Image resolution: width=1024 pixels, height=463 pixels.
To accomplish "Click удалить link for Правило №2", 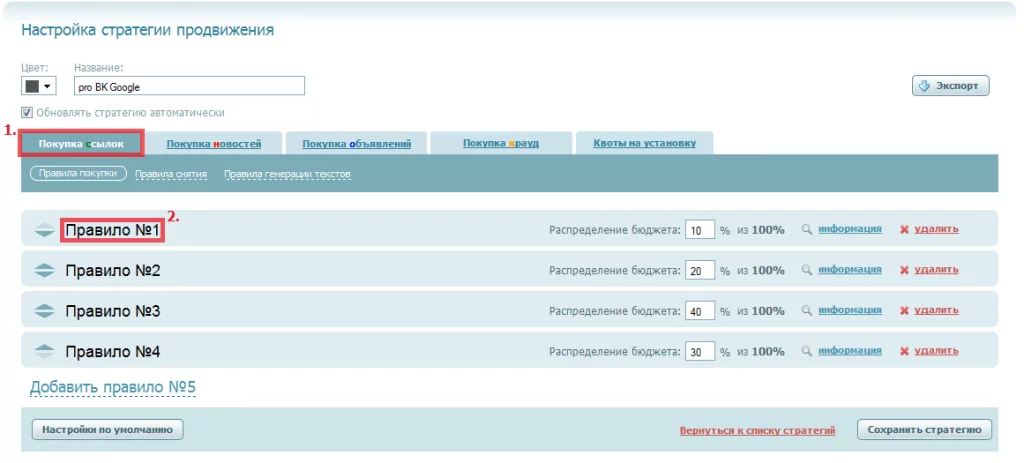I will tap(936, 270).
